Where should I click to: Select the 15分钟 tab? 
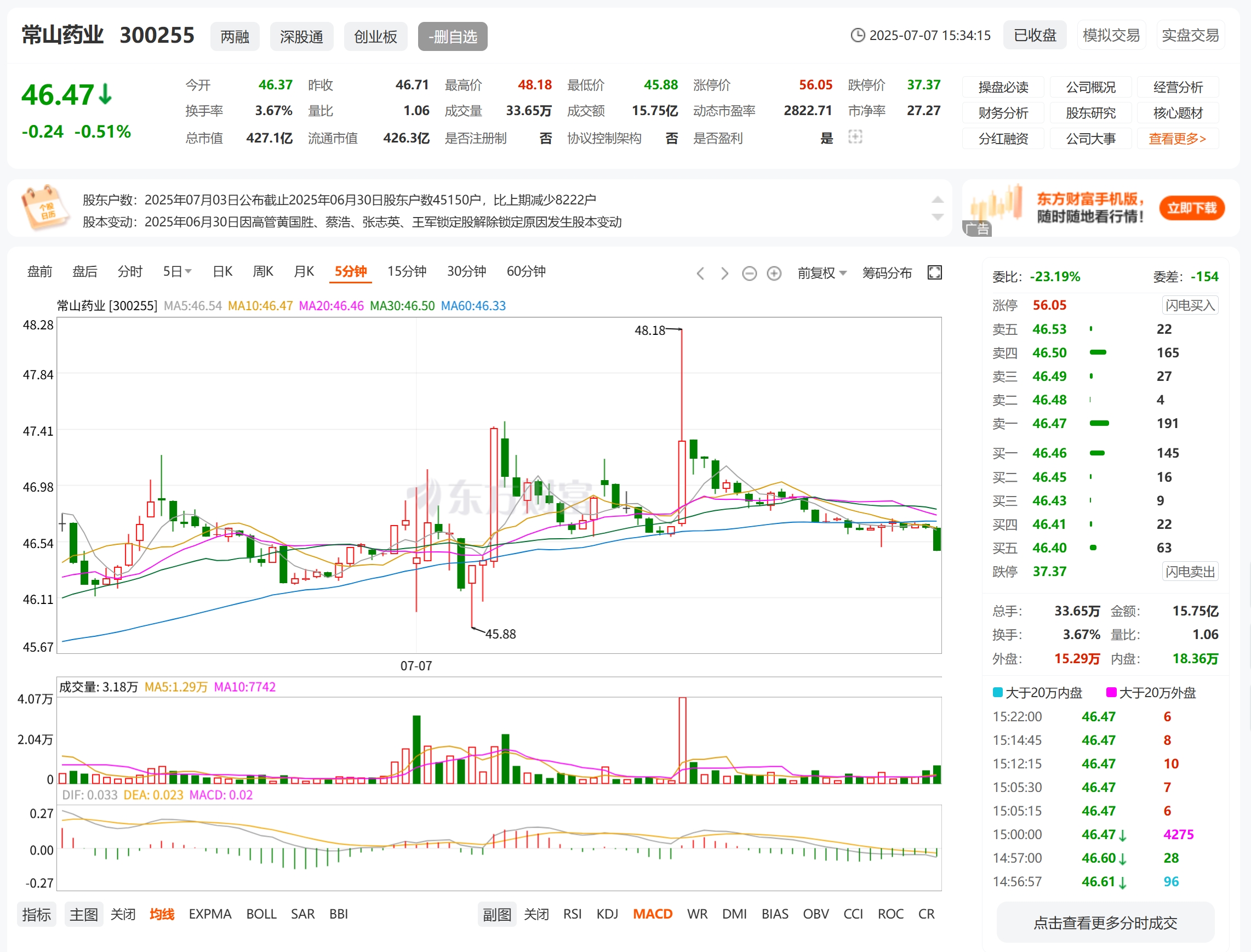pos(407,271)
